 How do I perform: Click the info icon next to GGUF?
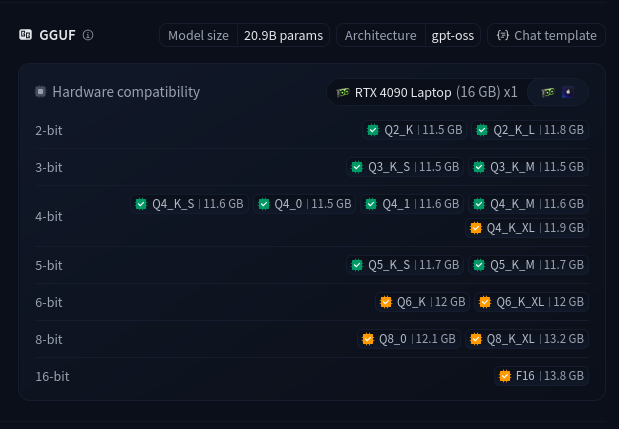88,35
